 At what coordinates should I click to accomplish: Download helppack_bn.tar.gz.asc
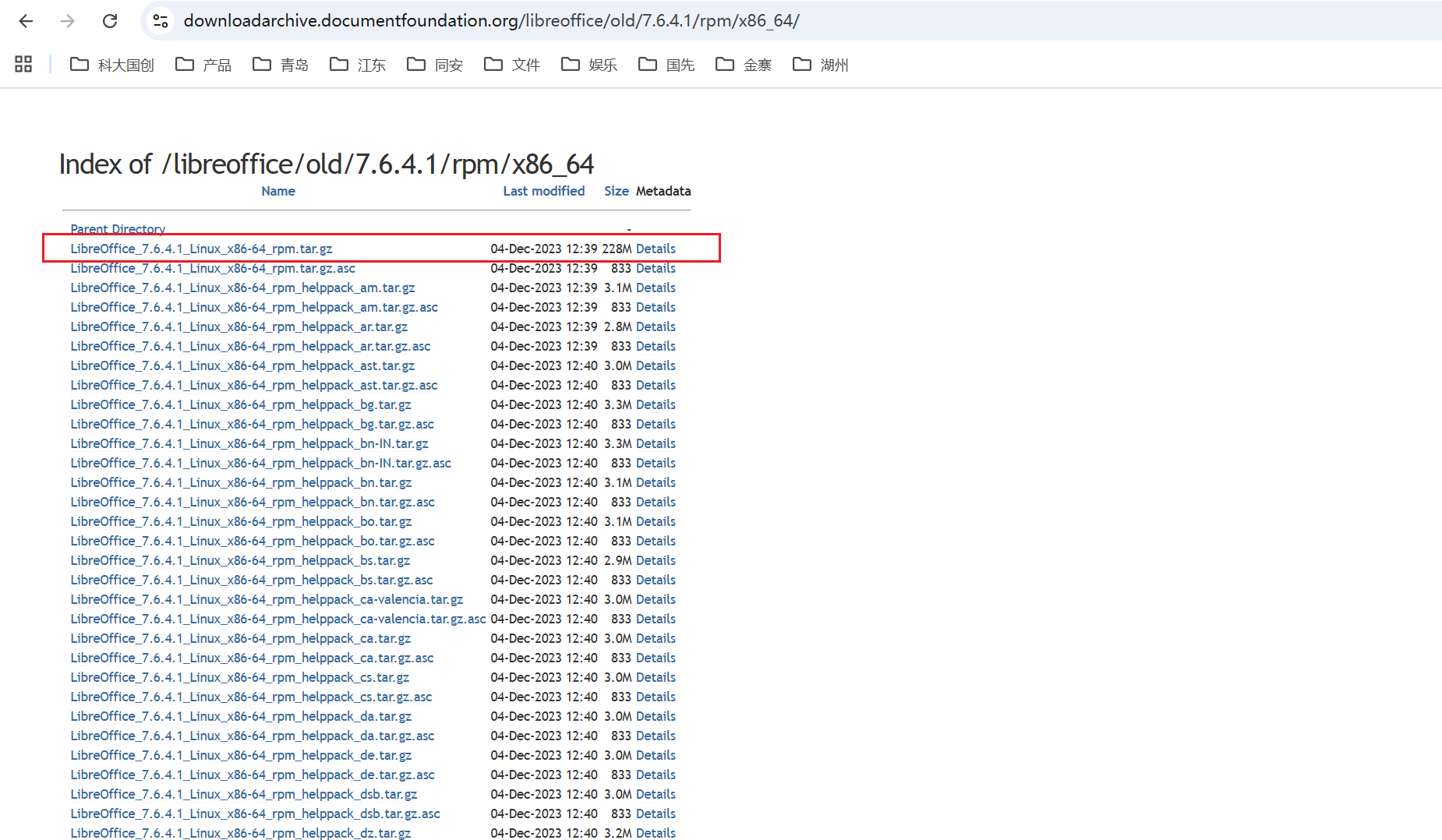253,502
